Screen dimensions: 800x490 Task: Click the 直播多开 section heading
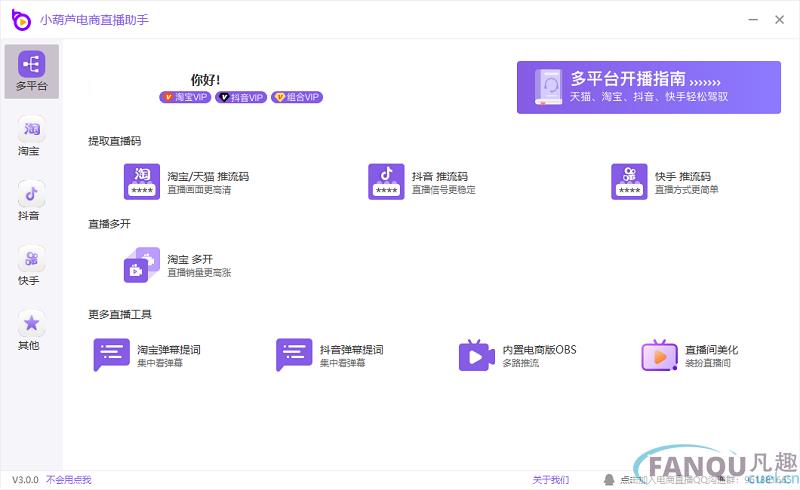click(x=109, y=224)
